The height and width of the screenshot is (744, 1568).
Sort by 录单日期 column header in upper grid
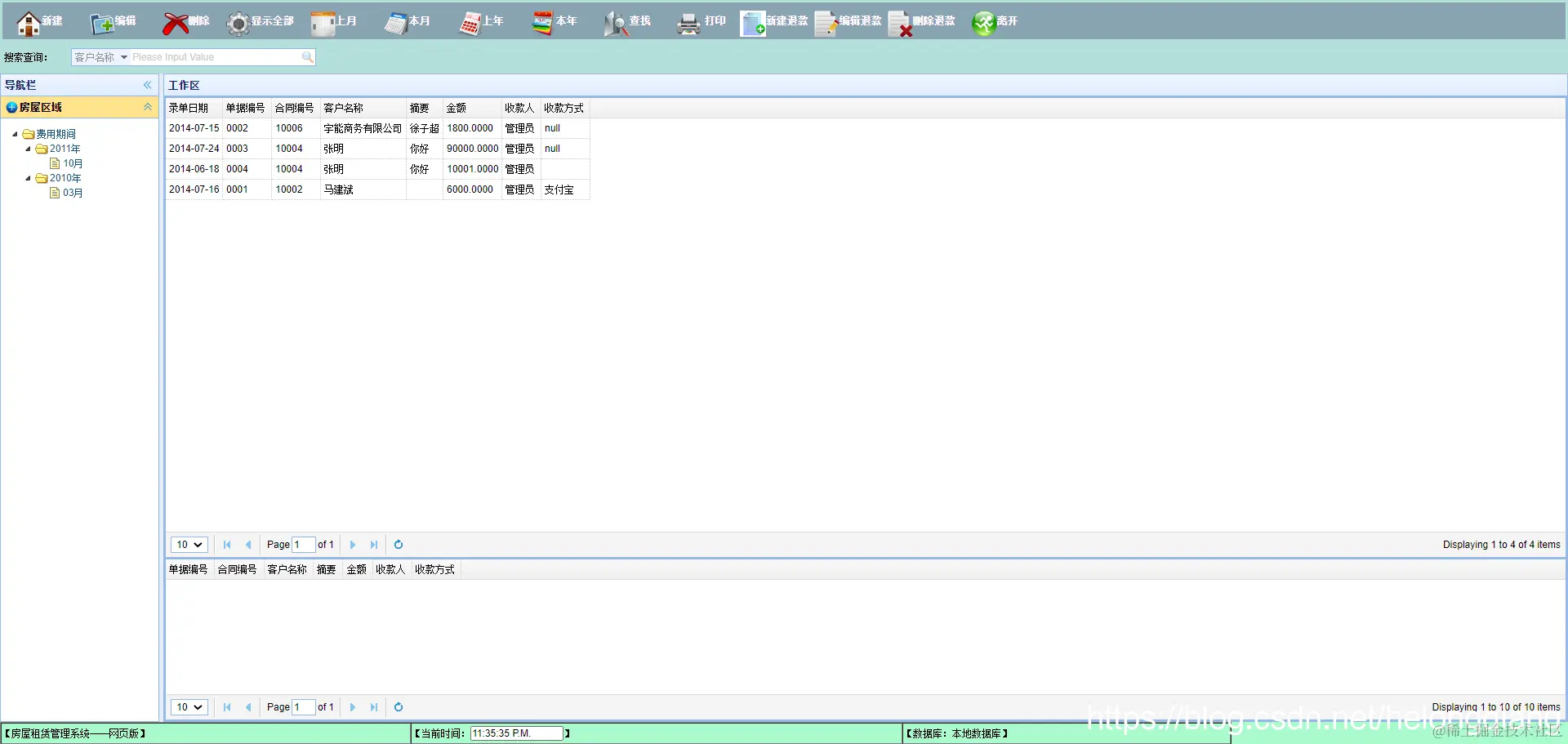pos(194,108)
